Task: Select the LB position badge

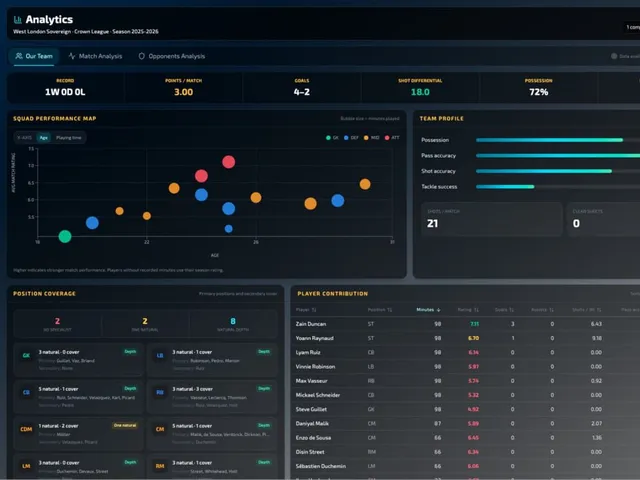Action: pyautogui.click(x=160, y=356)
